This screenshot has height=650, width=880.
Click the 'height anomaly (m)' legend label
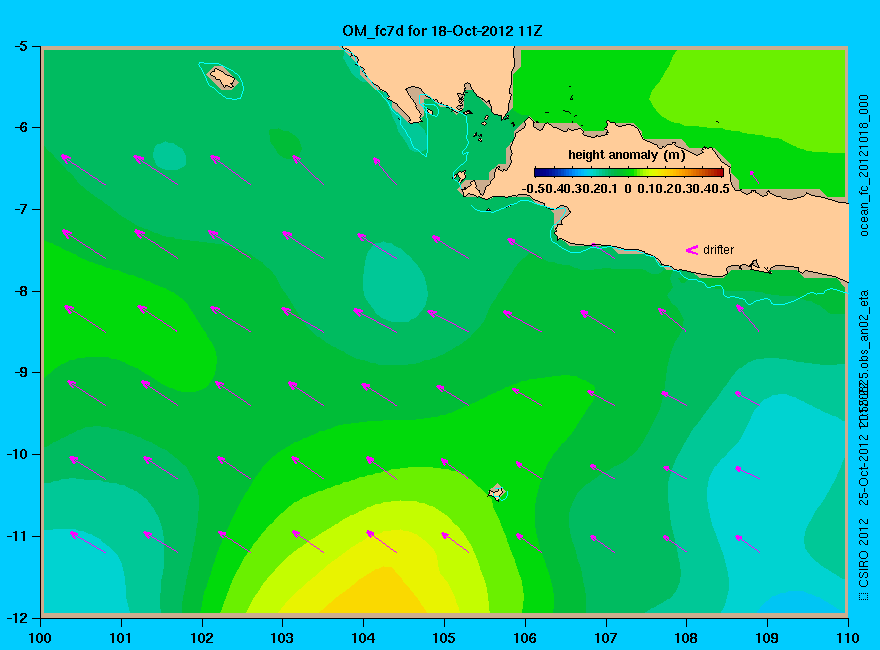click(x=626, y=155)
